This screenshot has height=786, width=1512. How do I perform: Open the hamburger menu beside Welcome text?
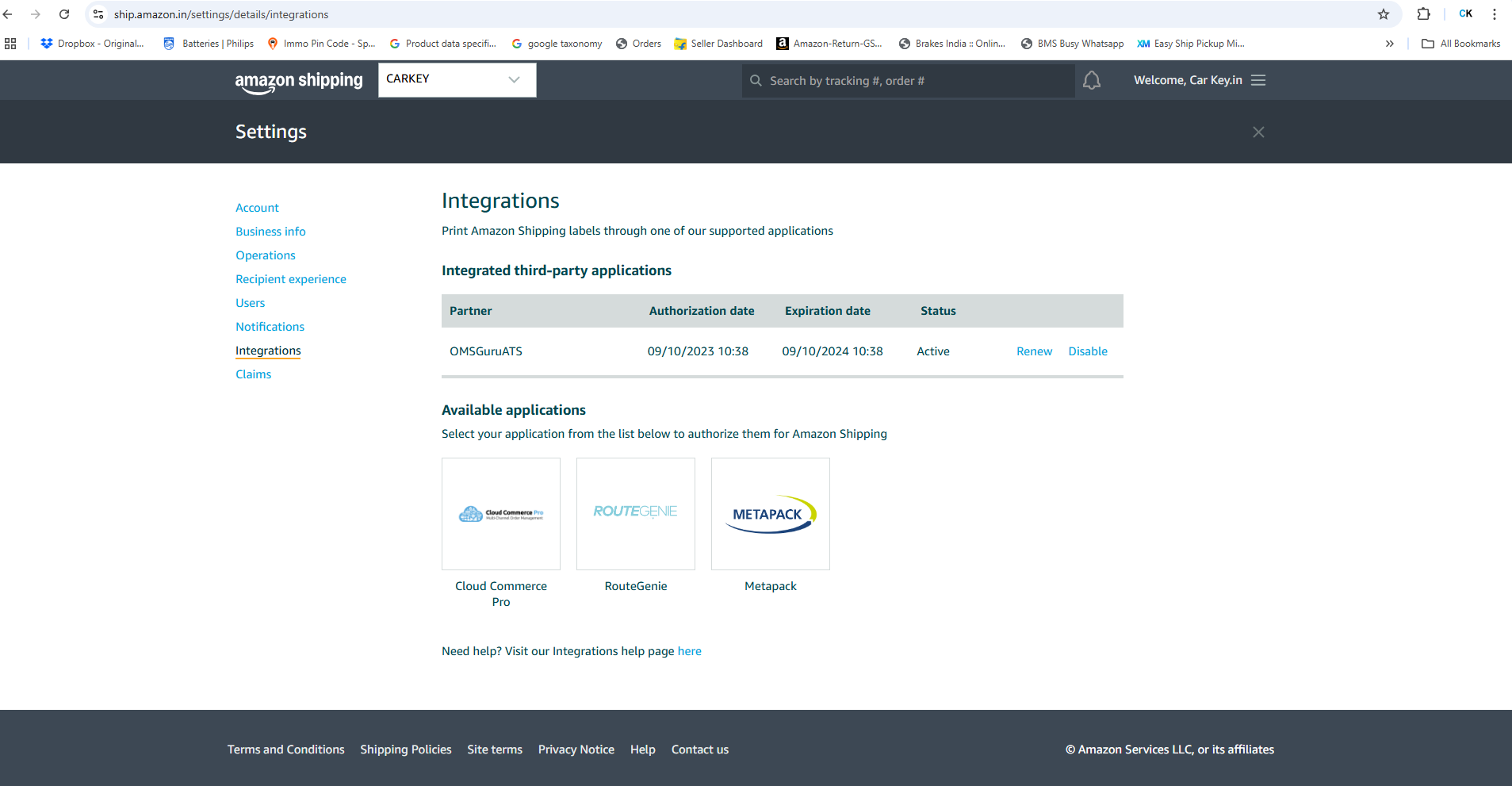coord(1258,80)
